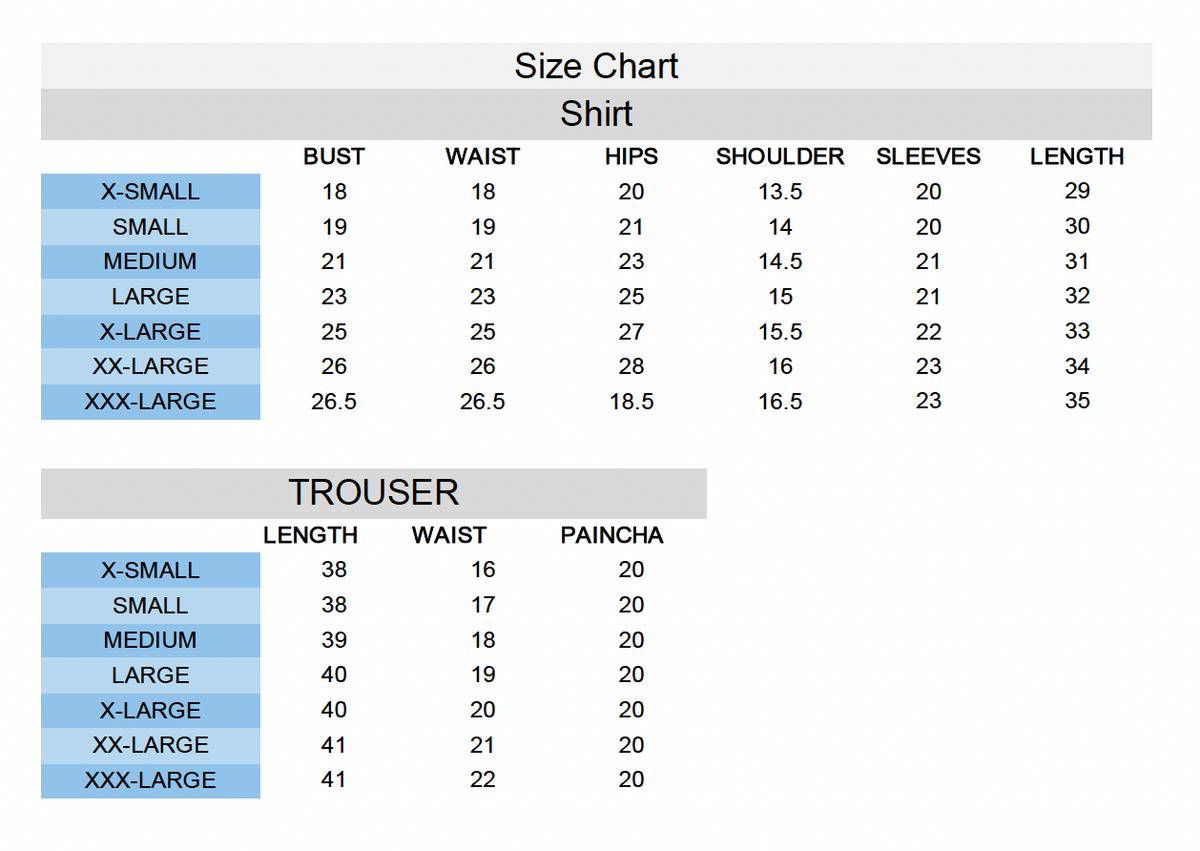1200x851 pixels.
Task: Select the trouser XX-LARGE size row label
Action: coord(150,746)
